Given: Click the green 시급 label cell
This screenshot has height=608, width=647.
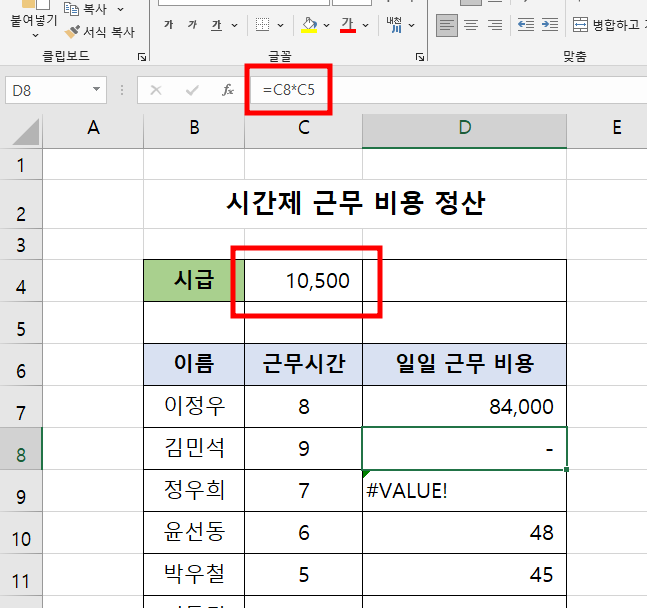Looking at the screenshot, I should point(194,281).
